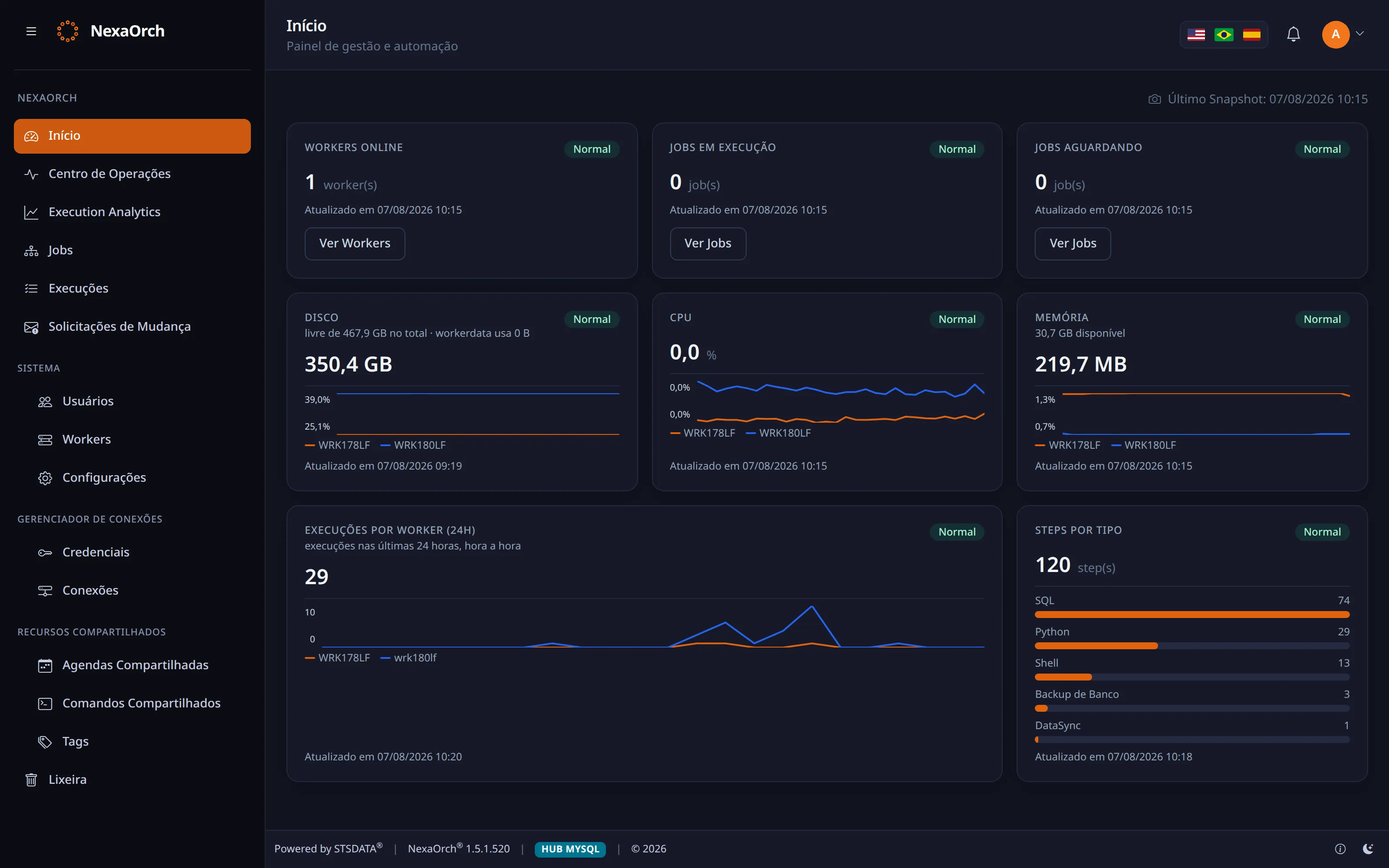Choose the Spanish flag language option
The image size is (1389, 868).
[1251, 34]
